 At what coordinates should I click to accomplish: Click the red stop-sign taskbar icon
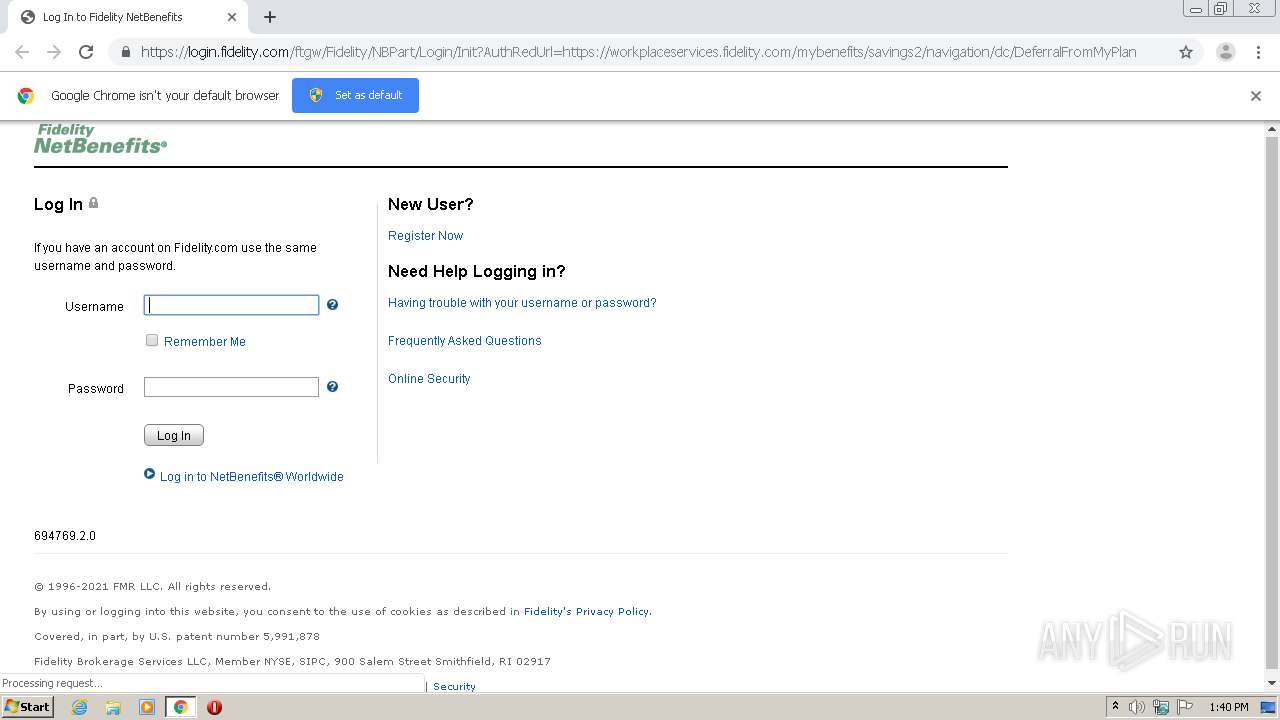click(x=214, y=707)
